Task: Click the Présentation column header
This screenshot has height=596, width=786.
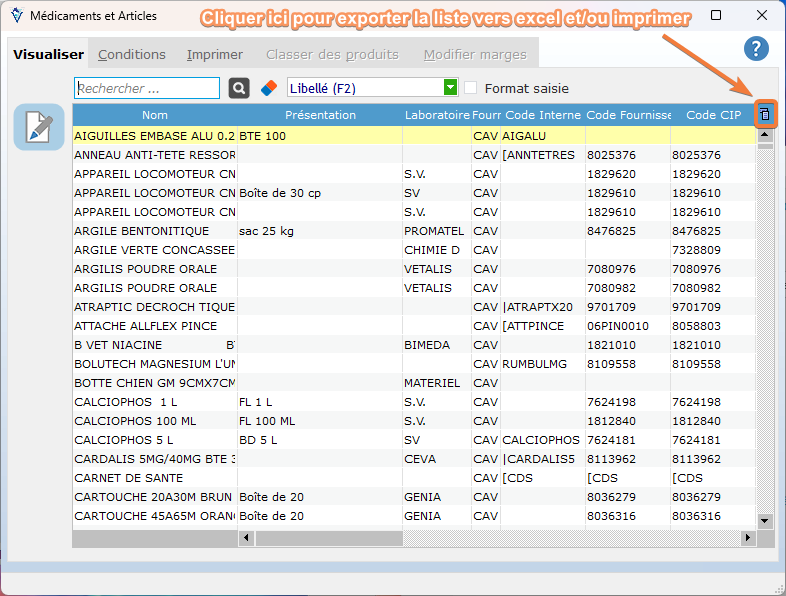Action: [x=320, y=115]
